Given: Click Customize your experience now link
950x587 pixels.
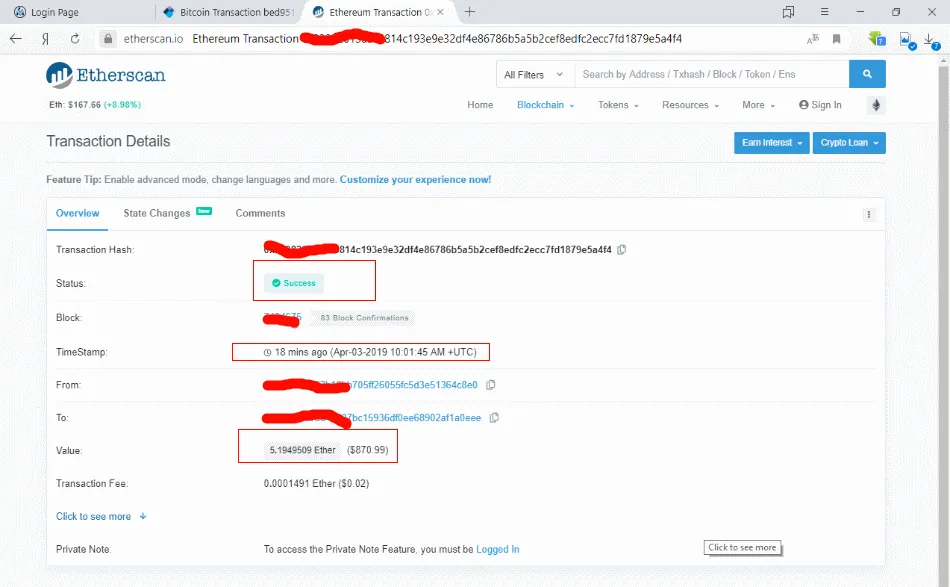Looking at the screenshot, I should click(x=415, y=179).
